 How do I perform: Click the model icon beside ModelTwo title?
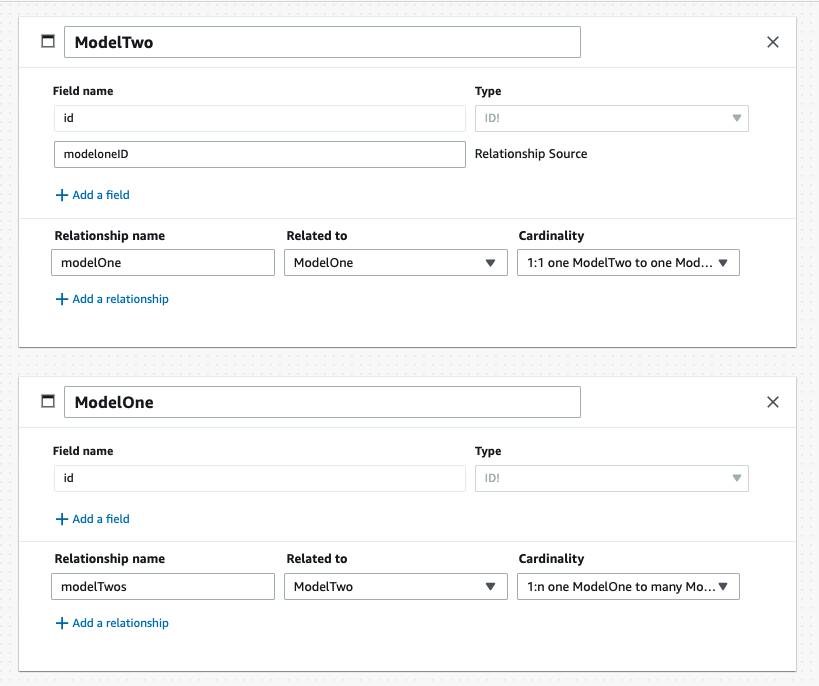coord(46,41)
